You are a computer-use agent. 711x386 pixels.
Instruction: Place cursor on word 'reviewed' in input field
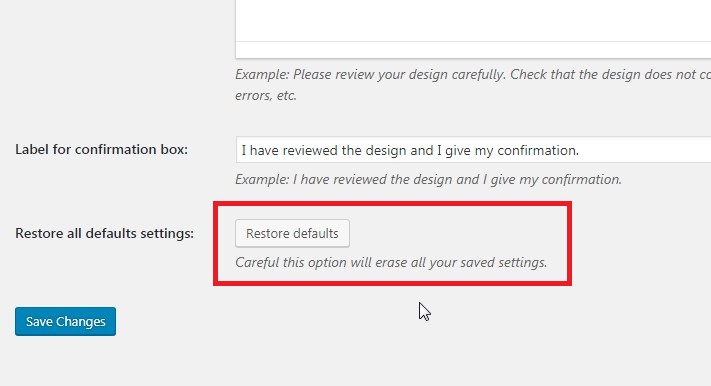click(x=311, y=150)
